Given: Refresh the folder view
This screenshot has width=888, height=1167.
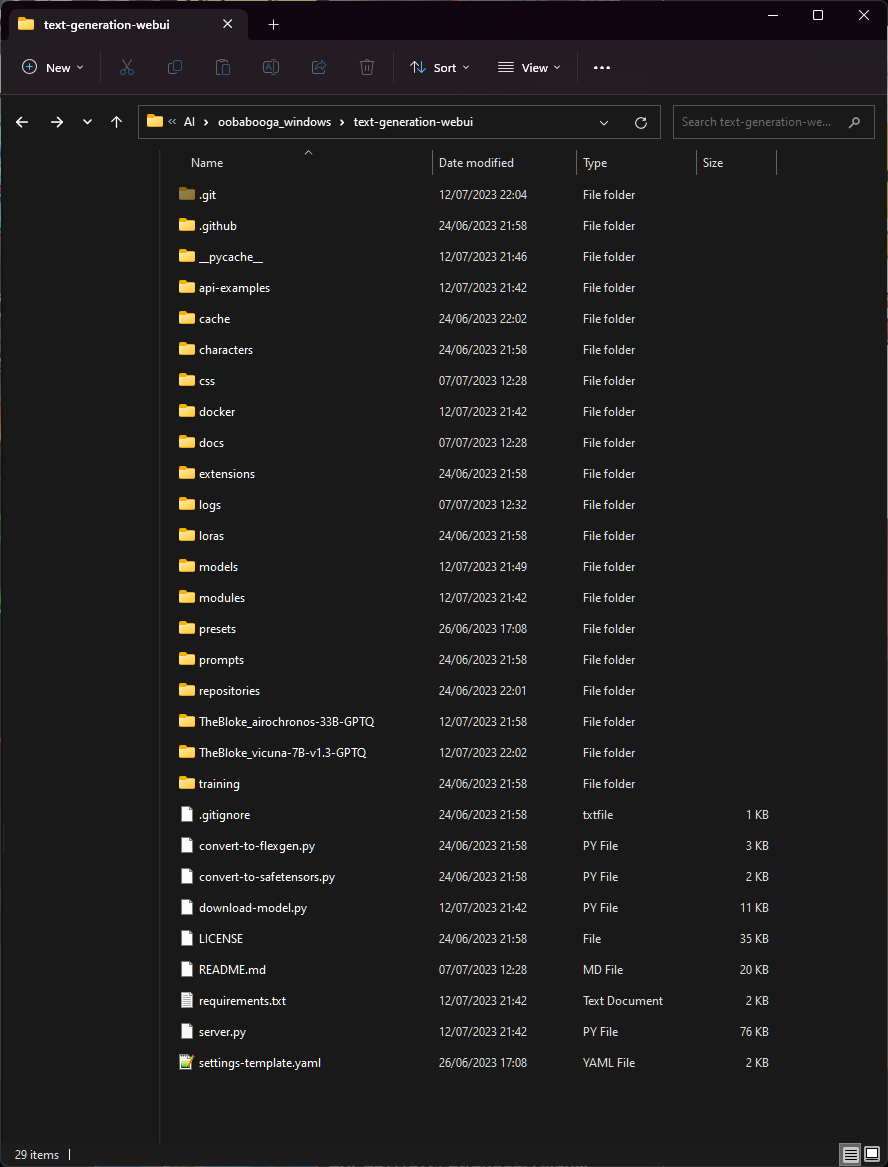Looking at the screenshot, I should point(641,122).
